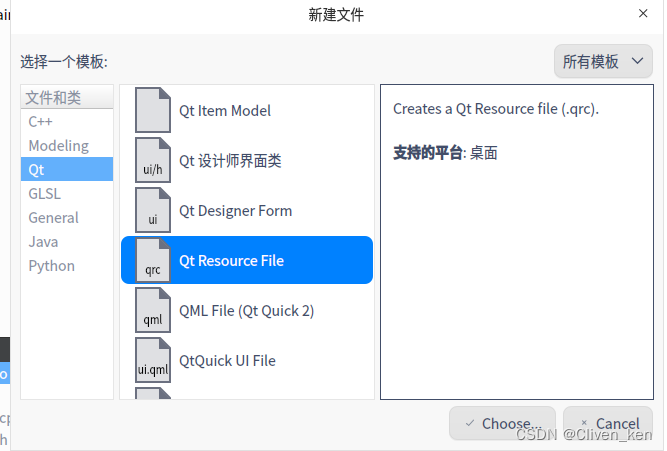Click the qrc resource file icon
The height and width of the screenshot is (451, 667).
153,260
